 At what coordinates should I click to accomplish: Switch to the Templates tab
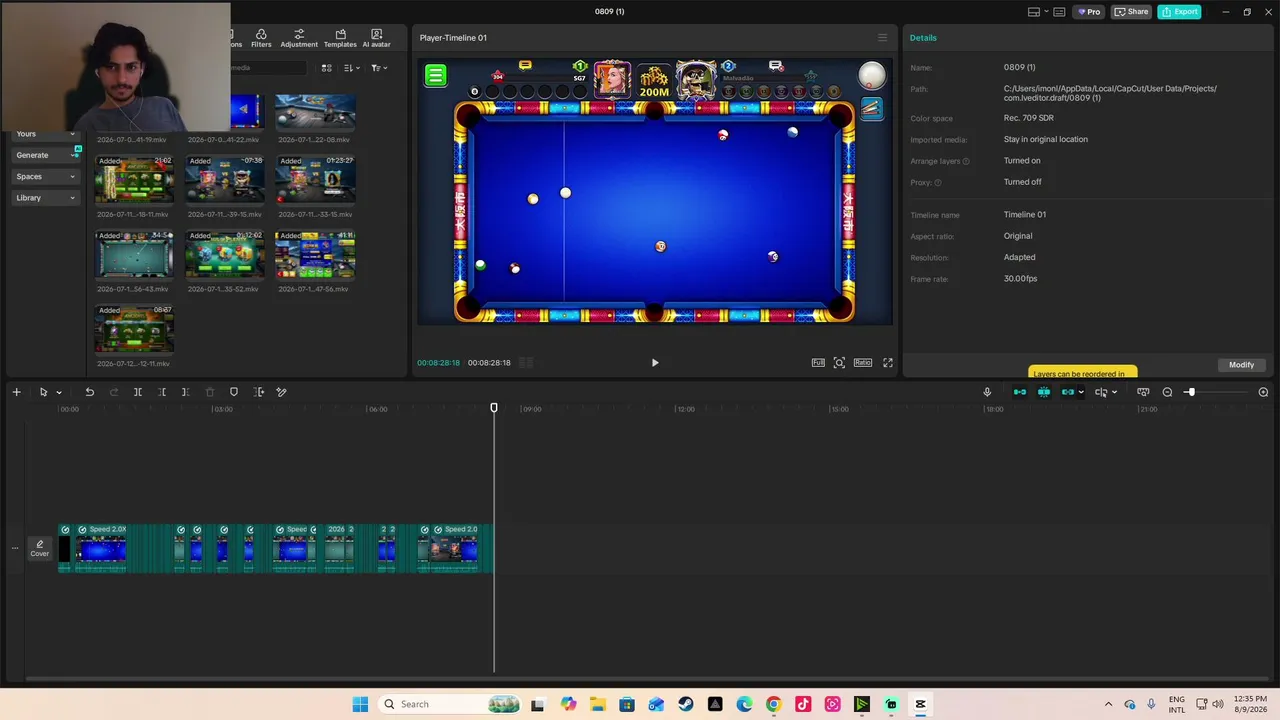pyautogui.click(x=340, y=38)
